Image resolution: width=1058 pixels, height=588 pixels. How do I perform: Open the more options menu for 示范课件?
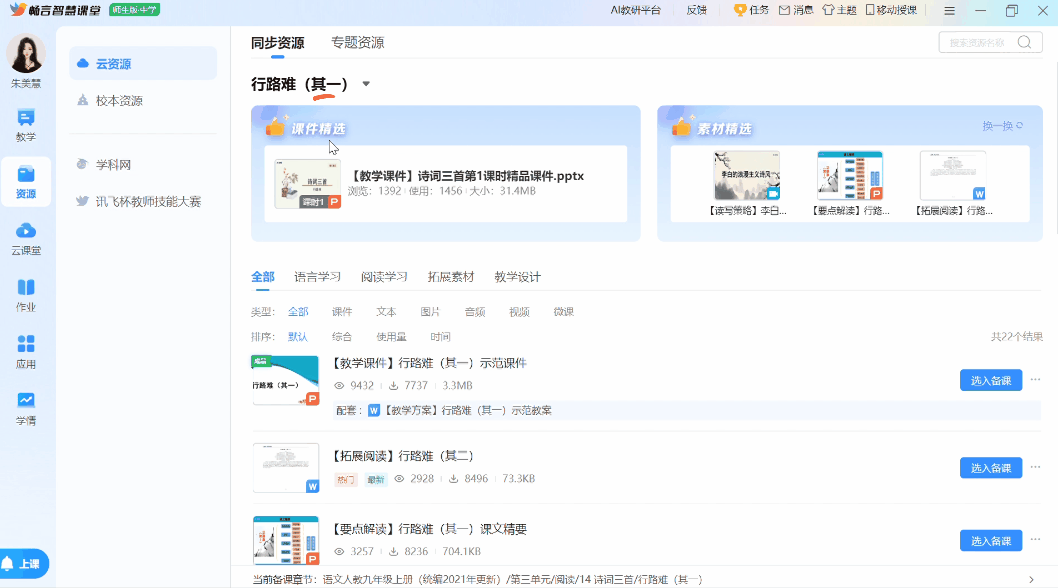(1035, 379)
